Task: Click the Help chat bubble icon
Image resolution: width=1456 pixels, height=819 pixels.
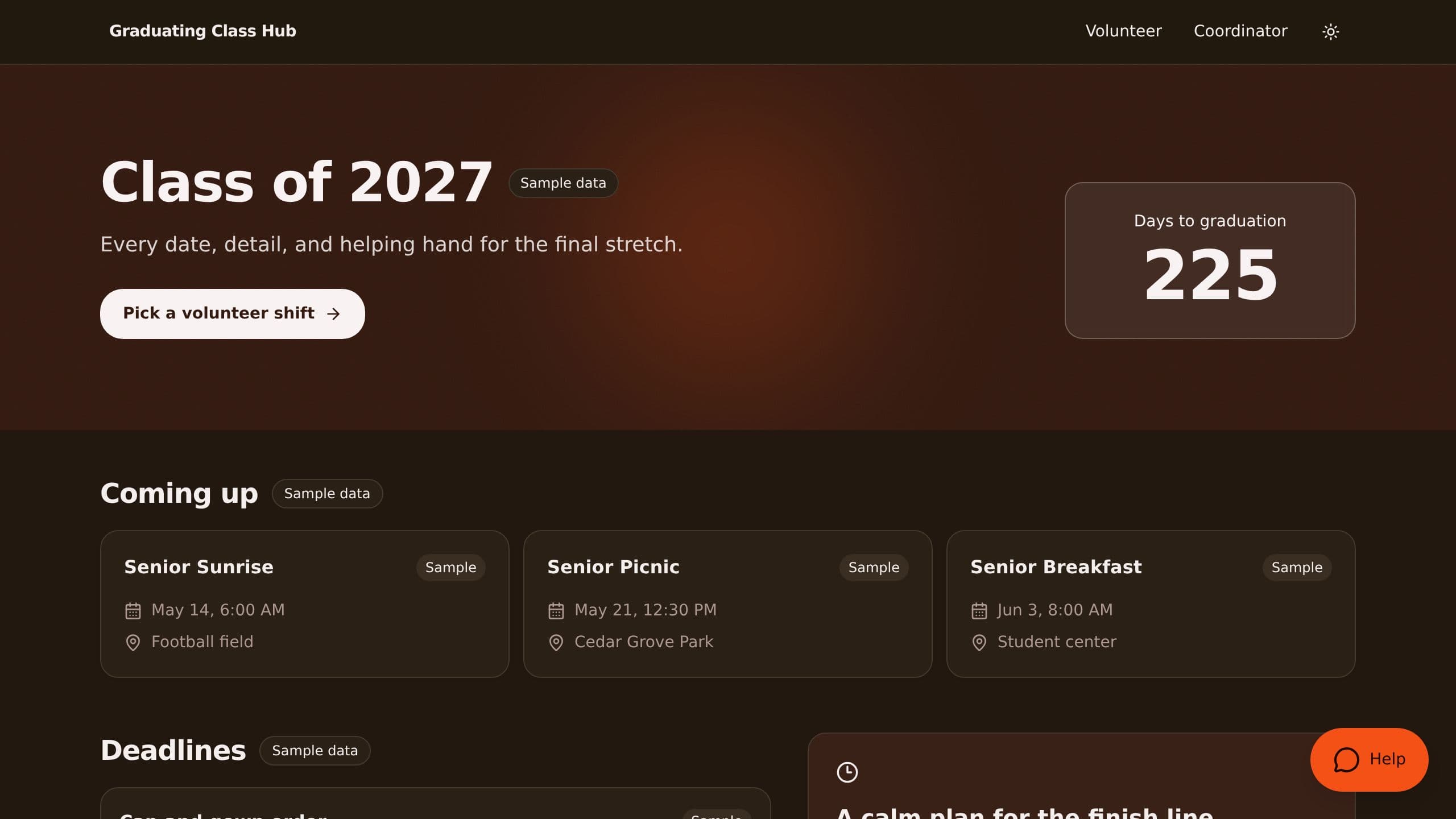Action: click(1346, 759)
